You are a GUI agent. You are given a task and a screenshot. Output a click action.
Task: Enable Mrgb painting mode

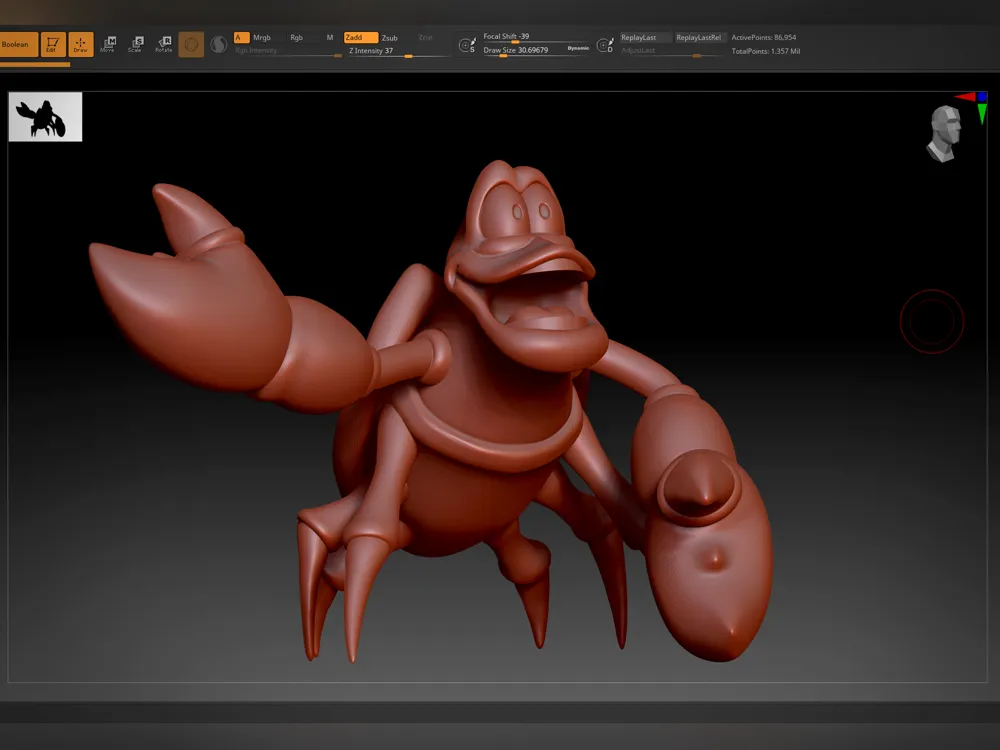261,38
